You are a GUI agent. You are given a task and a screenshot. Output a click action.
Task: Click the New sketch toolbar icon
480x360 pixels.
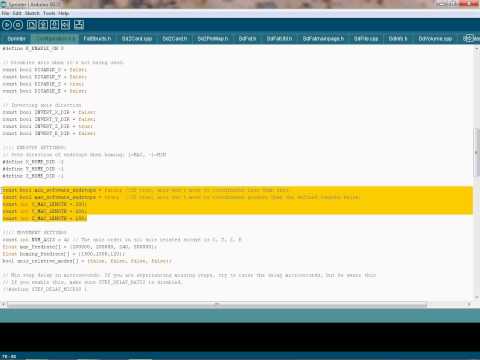click(32, 25)
